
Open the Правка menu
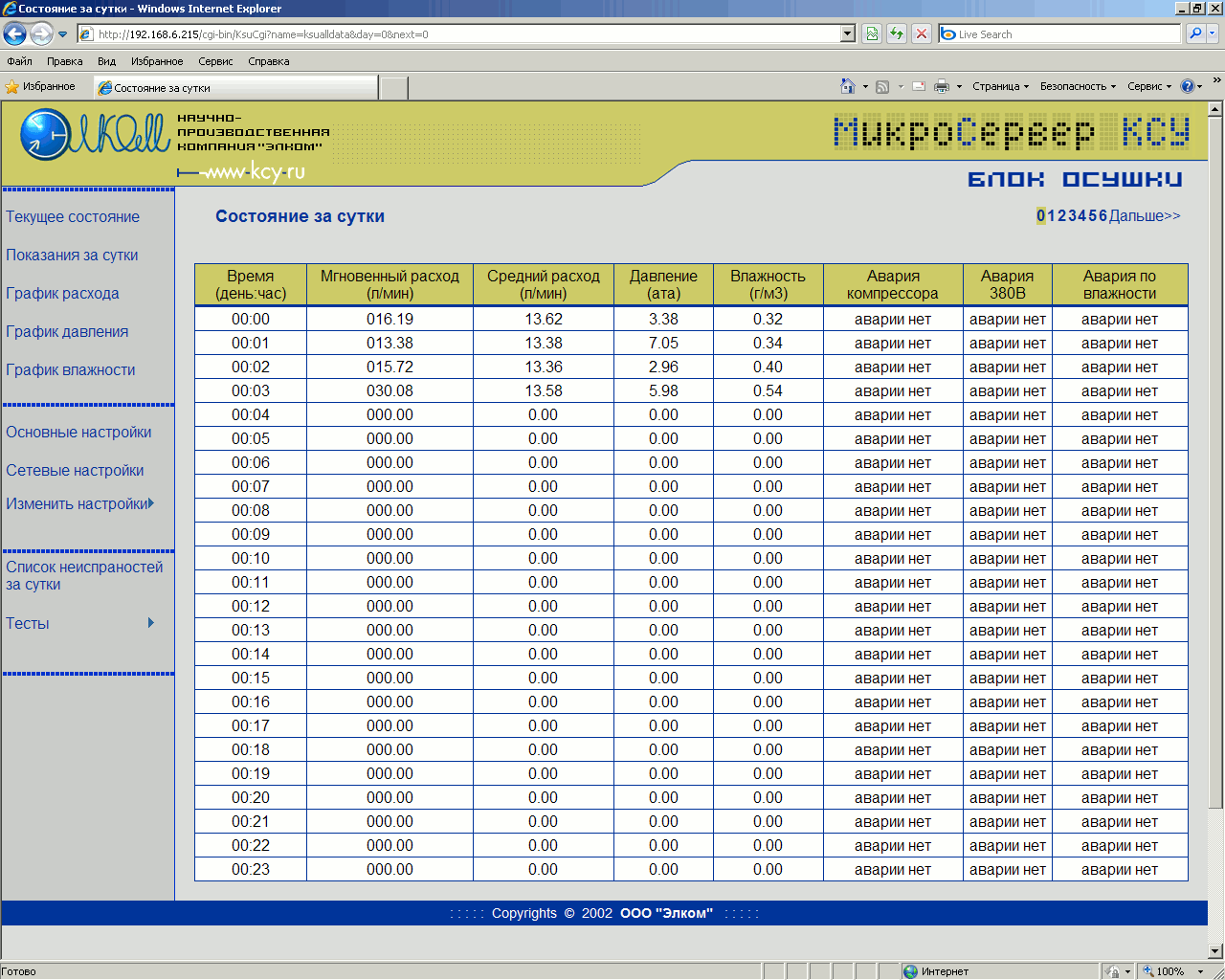(65, 61)
